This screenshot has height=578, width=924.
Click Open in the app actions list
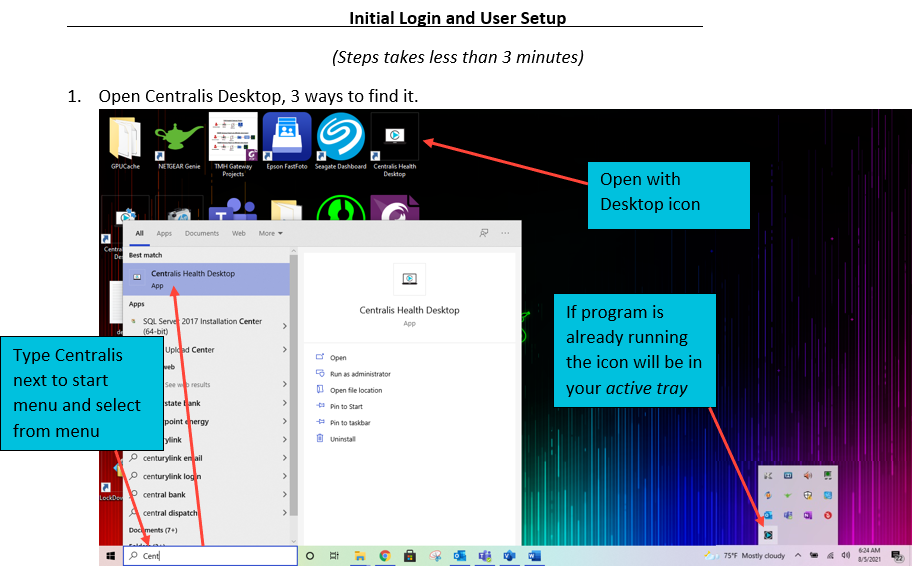click(338, 358)
